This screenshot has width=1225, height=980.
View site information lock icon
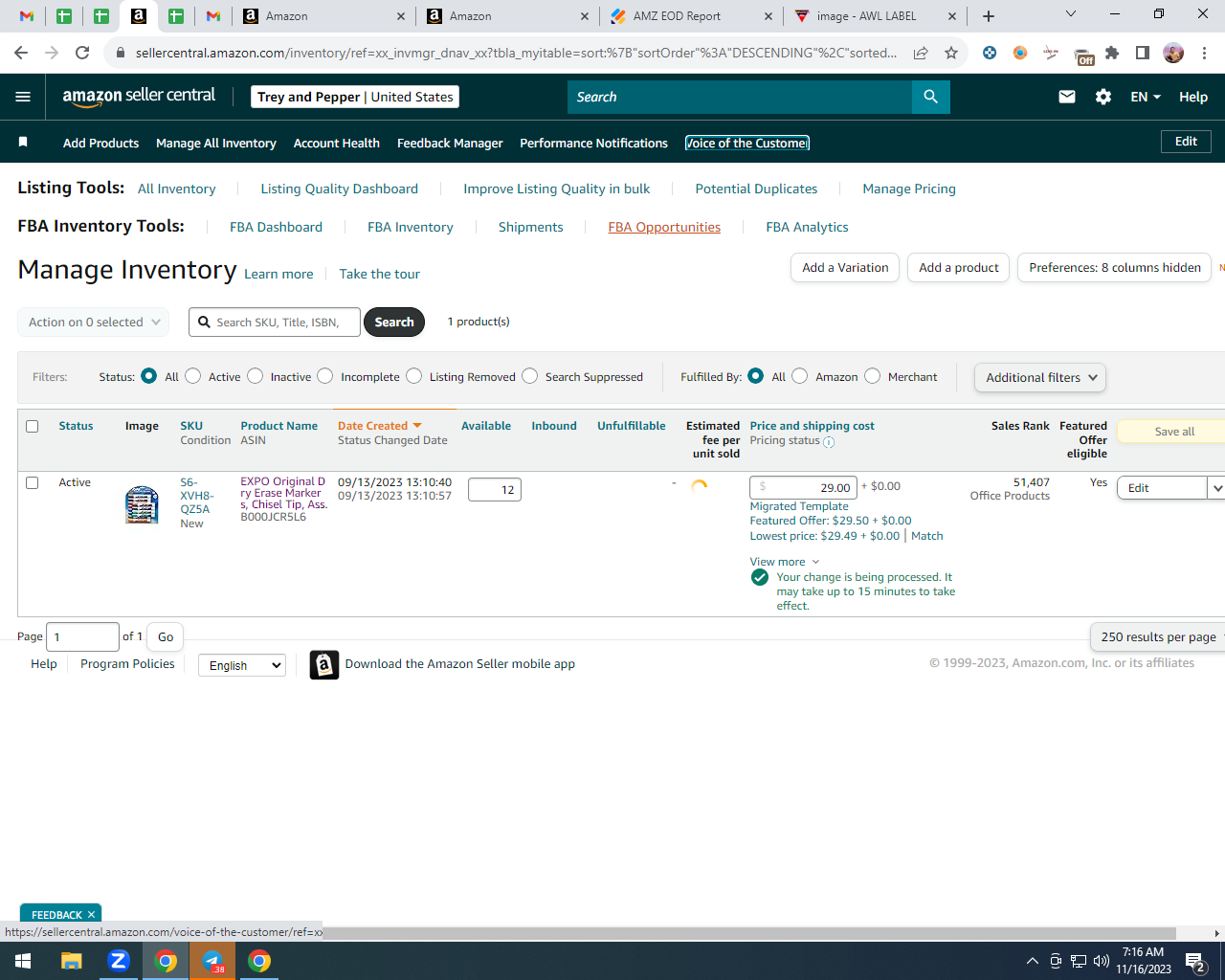click(x=121, y=53)
